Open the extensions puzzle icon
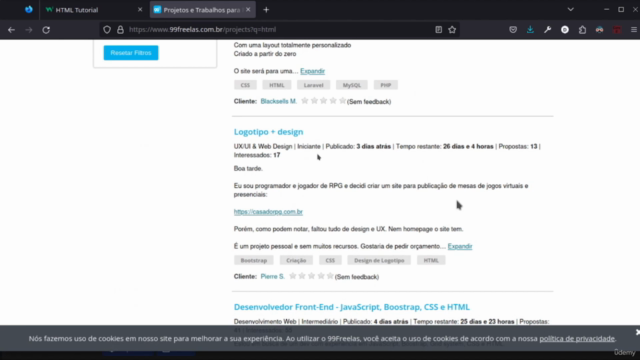This screenshot has width=640, height=360. [582, 30]
